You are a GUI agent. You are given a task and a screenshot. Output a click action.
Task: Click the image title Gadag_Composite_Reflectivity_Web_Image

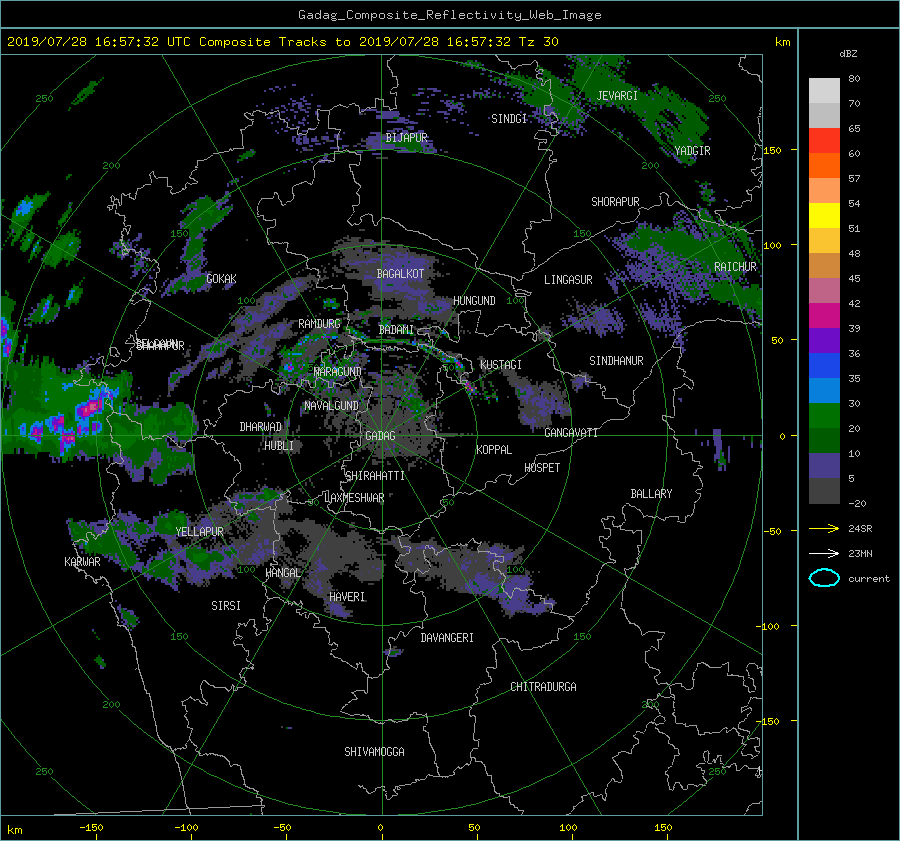click(x=449, y=15)
